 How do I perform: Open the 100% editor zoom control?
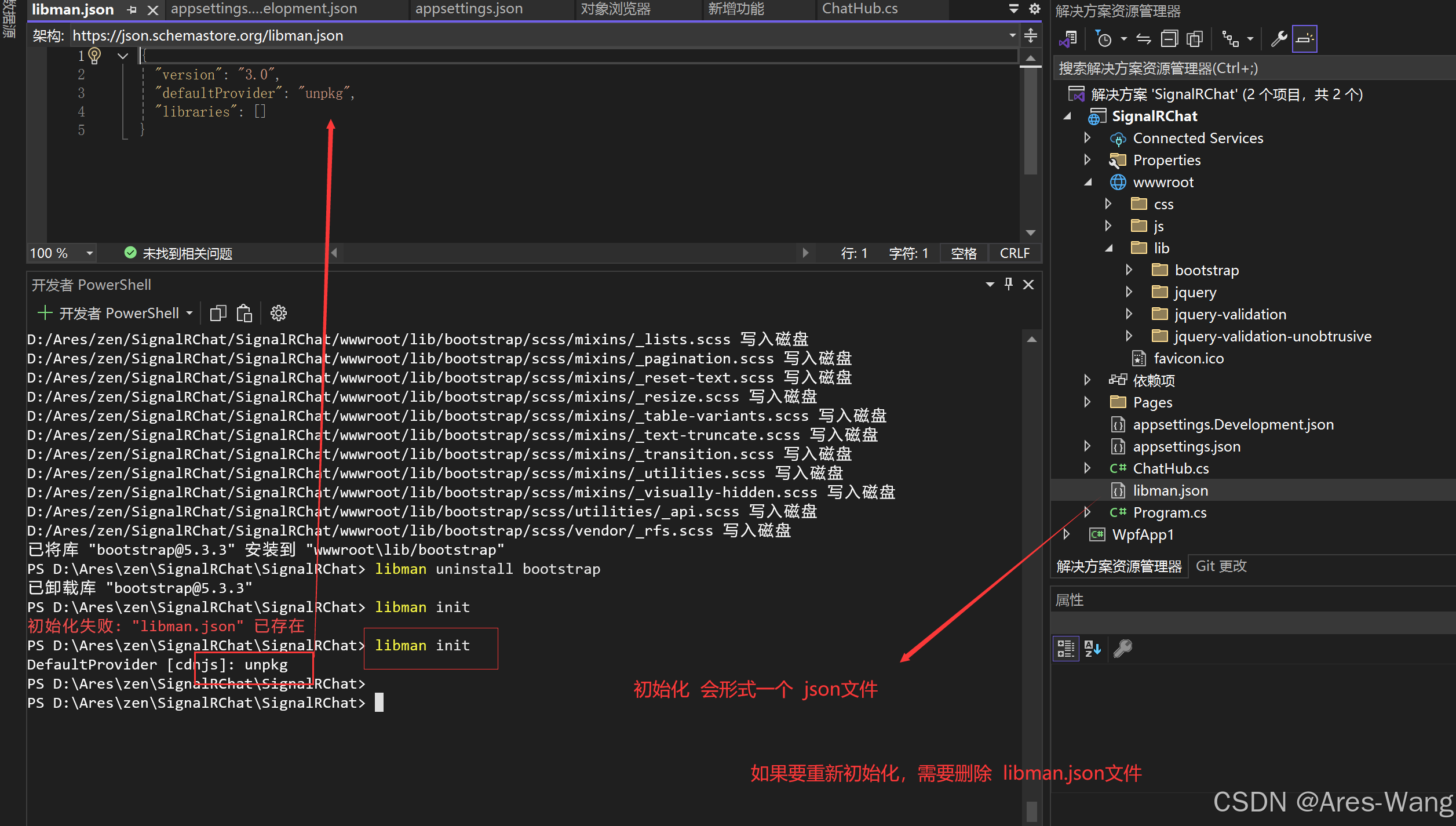61,253
